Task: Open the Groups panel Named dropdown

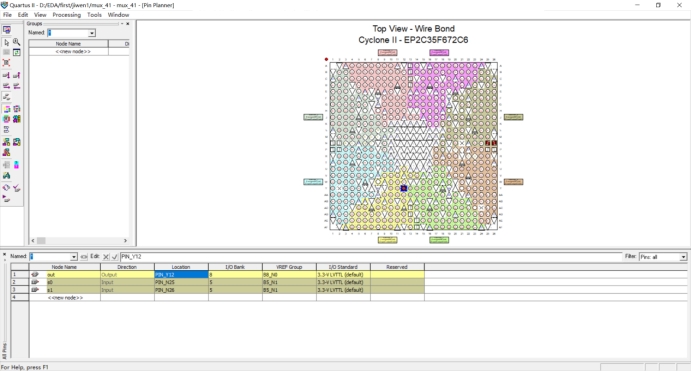Action: pos(92,33)
